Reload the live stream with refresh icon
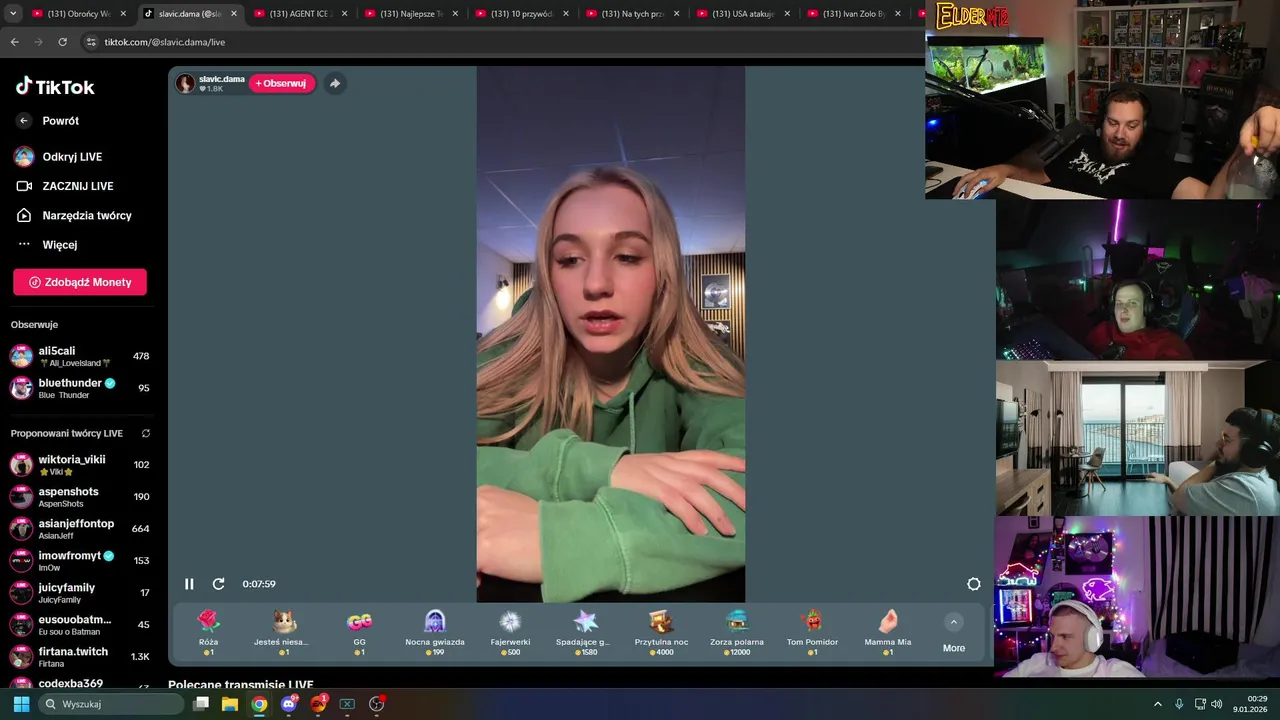Viewport: 1280px width, 720px height. [x=218, y=584]
